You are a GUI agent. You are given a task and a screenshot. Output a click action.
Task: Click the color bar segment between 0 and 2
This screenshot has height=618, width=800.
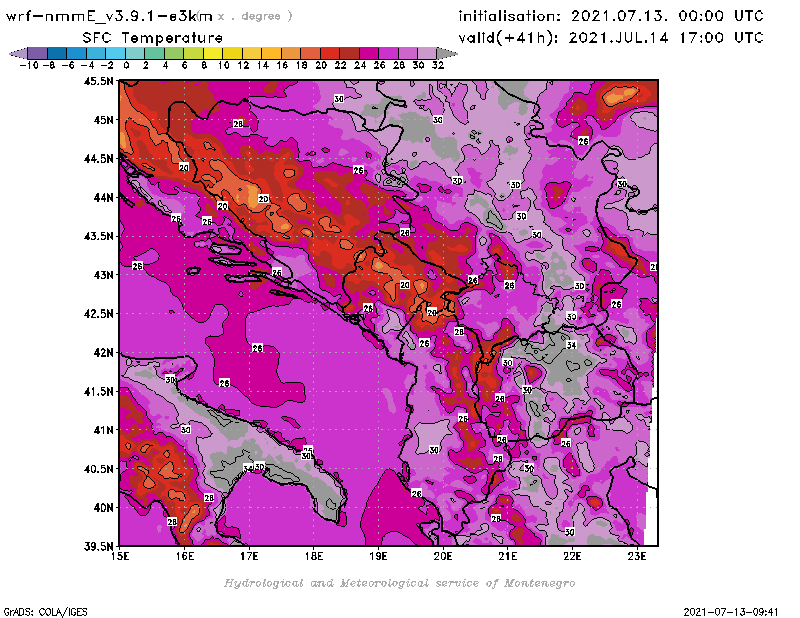tap(135, 53)
